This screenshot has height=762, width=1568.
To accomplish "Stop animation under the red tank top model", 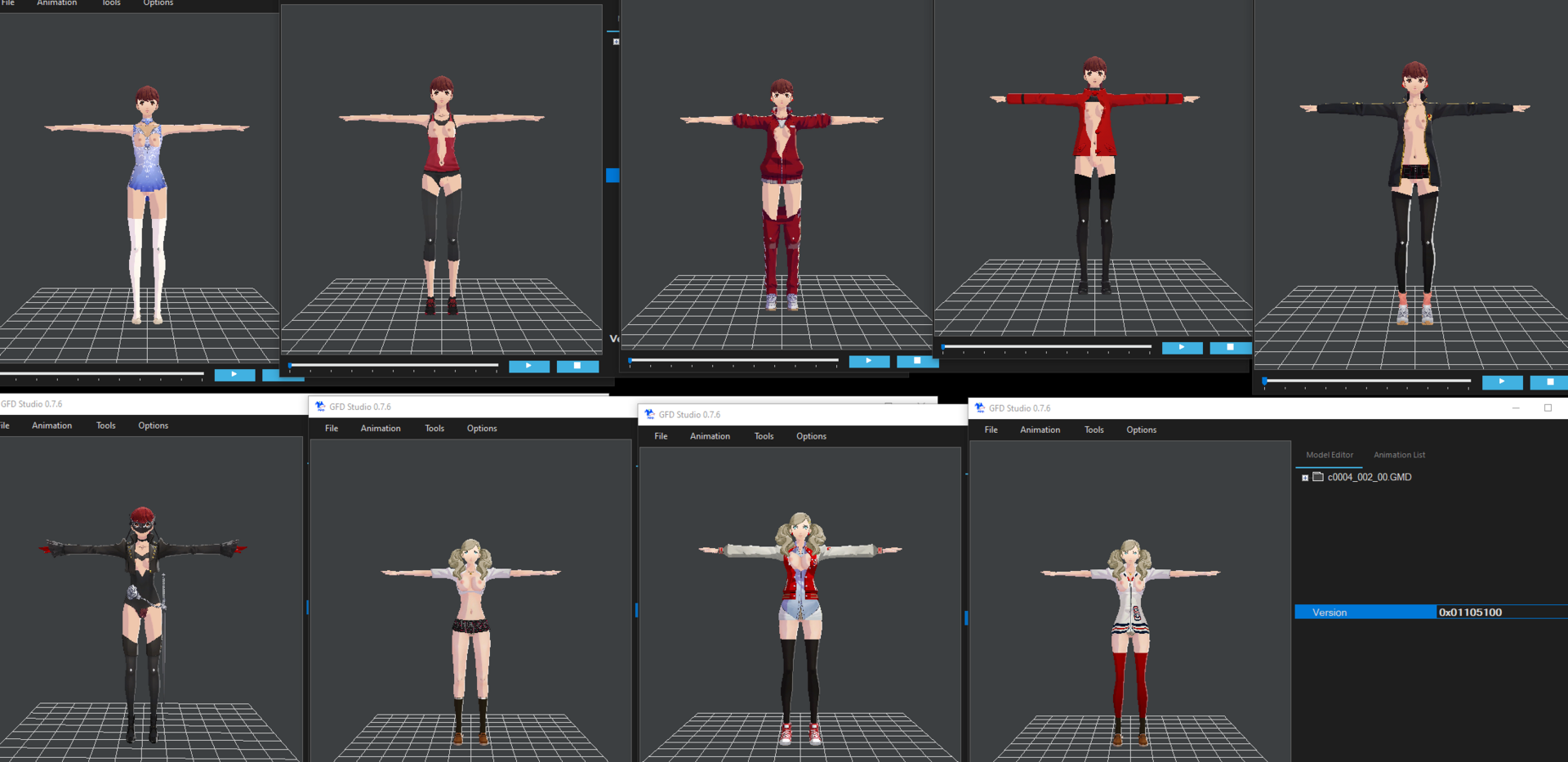I will tap(577, 366).
